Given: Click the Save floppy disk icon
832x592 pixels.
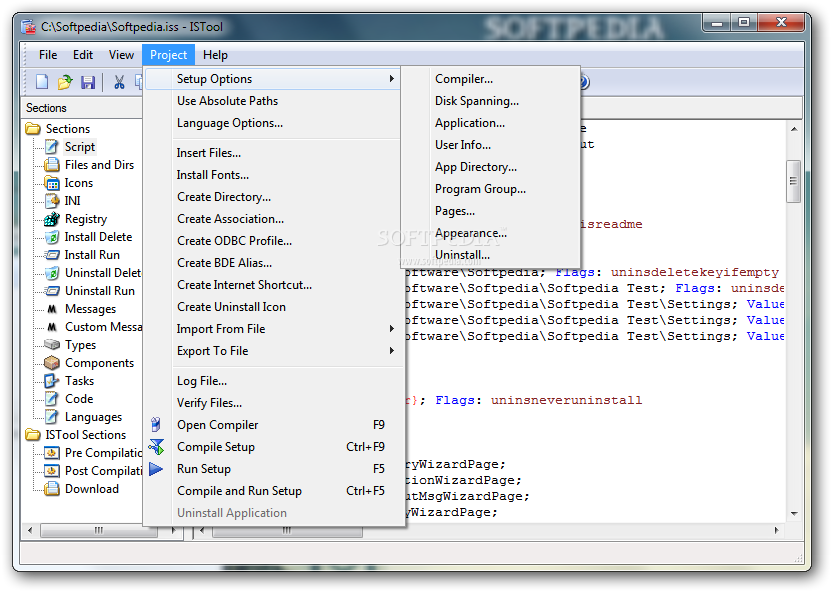Looking at the screenshot, I should (x=88, y=82).
